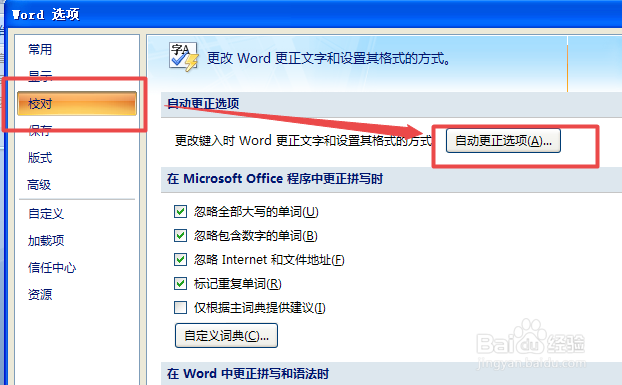
Task: Click 在 Microsoft Office 程序中更正拼写时 heading
Action: click(x=275, y=178)
